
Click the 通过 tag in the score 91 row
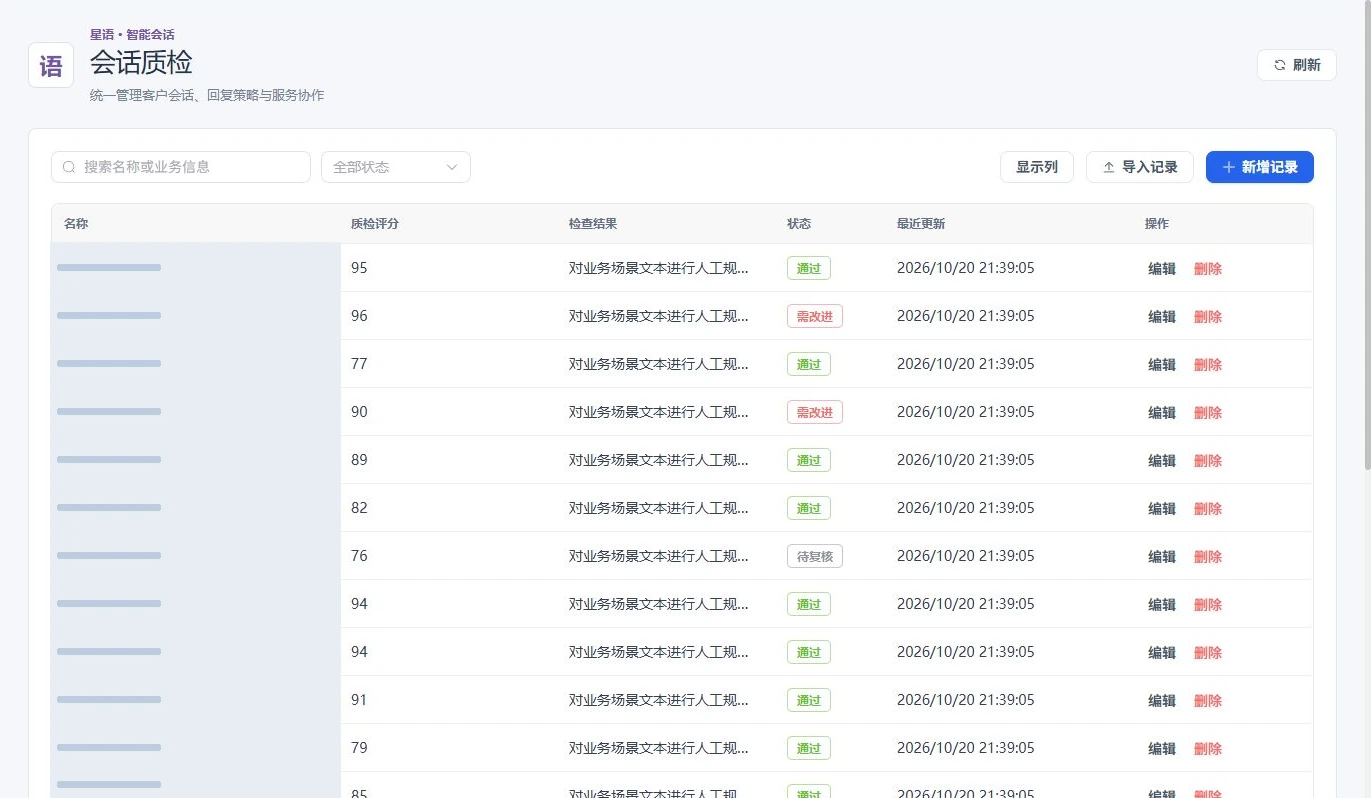tap(809, 700)
